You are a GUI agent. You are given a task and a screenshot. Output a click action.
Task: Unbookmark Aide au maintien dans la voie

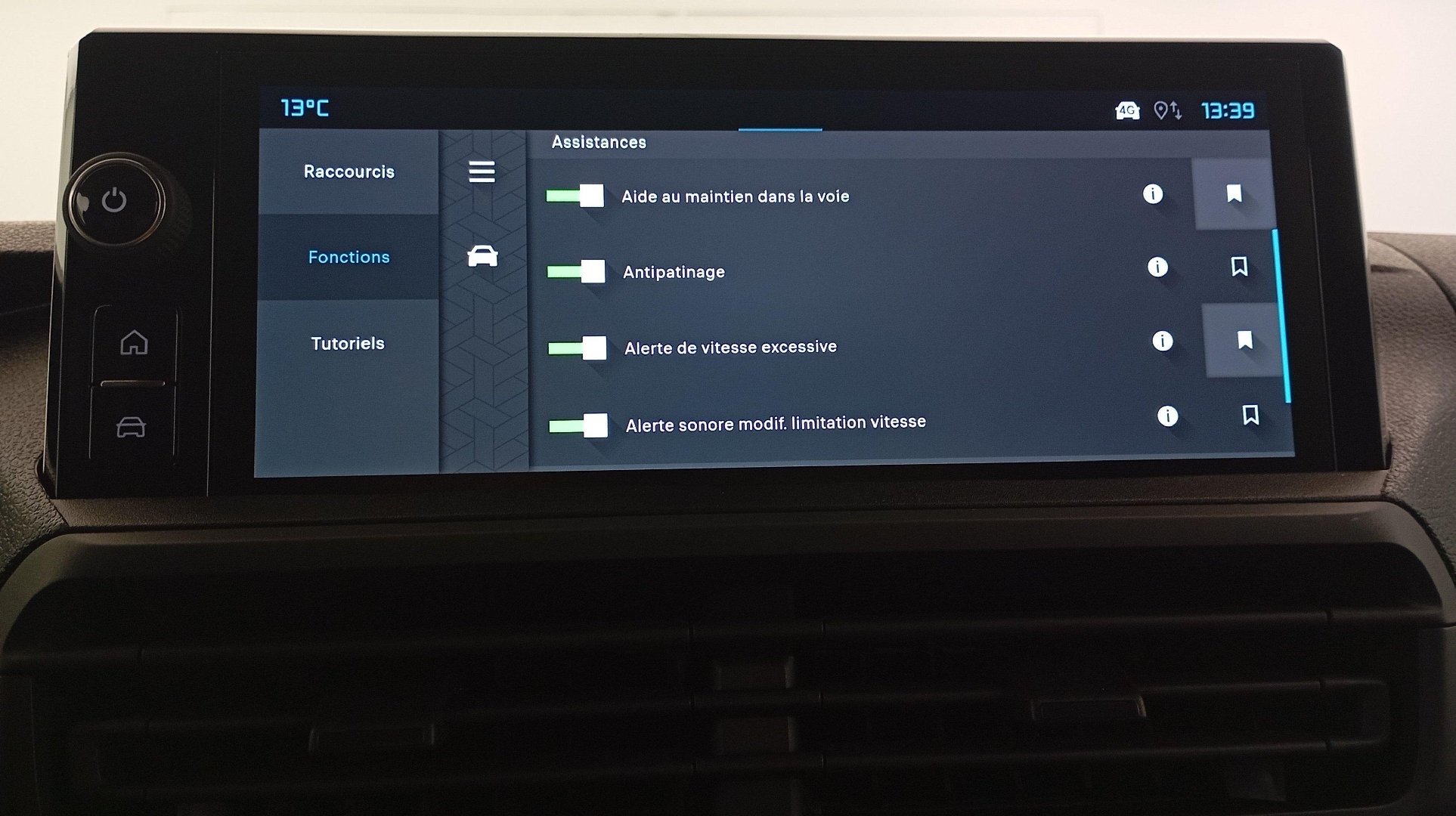(1234, 194)
